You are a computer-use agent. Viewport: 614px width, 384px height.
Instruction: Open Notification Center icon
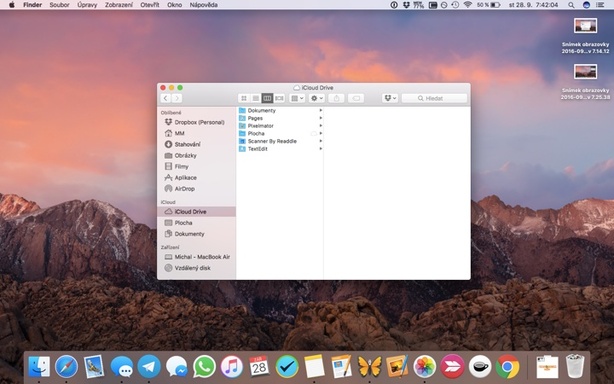600,5
